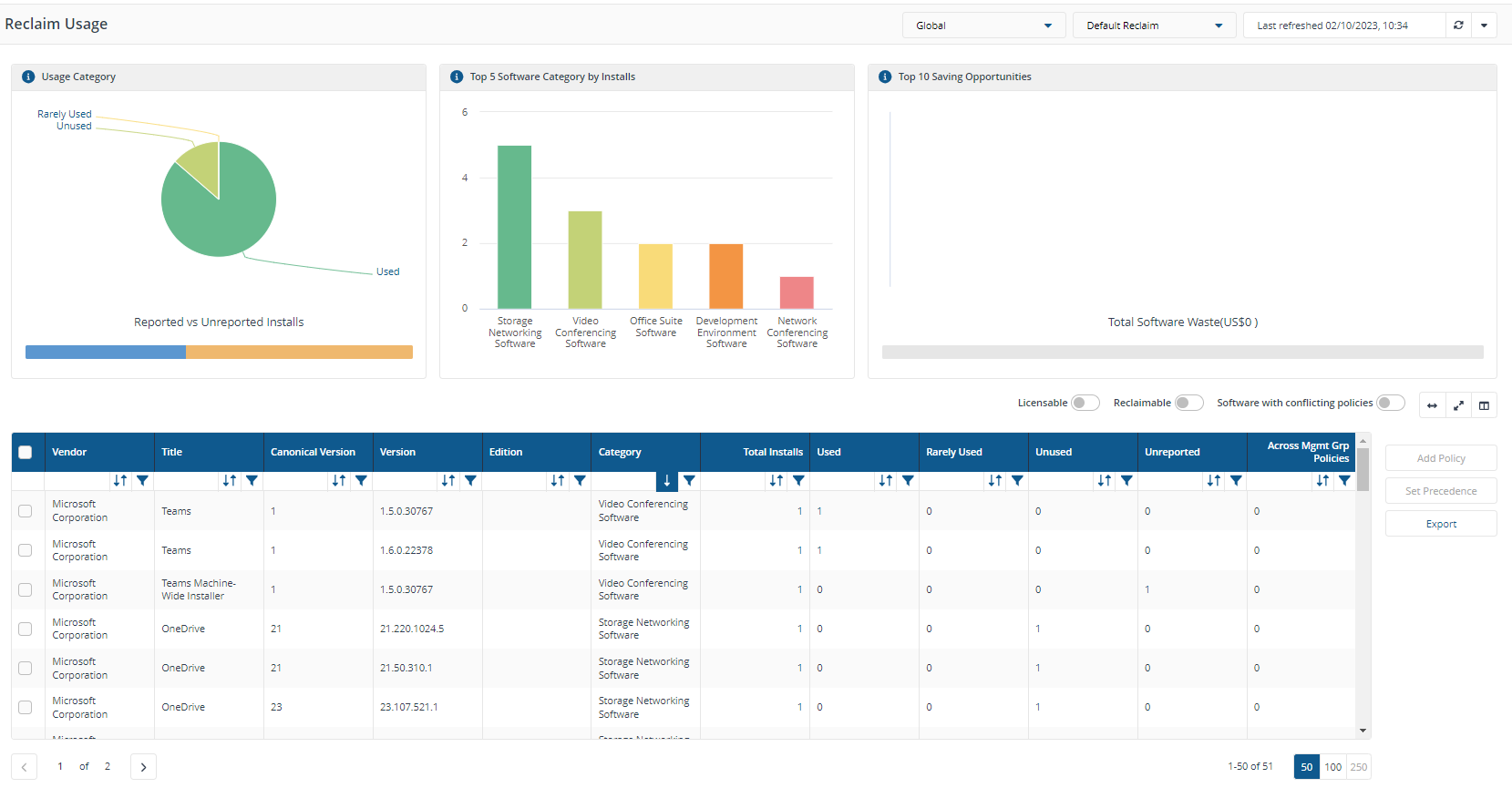Click the Storage Networking Software bar
Screen dimensions: 1512x788
[x=515, y=227]
